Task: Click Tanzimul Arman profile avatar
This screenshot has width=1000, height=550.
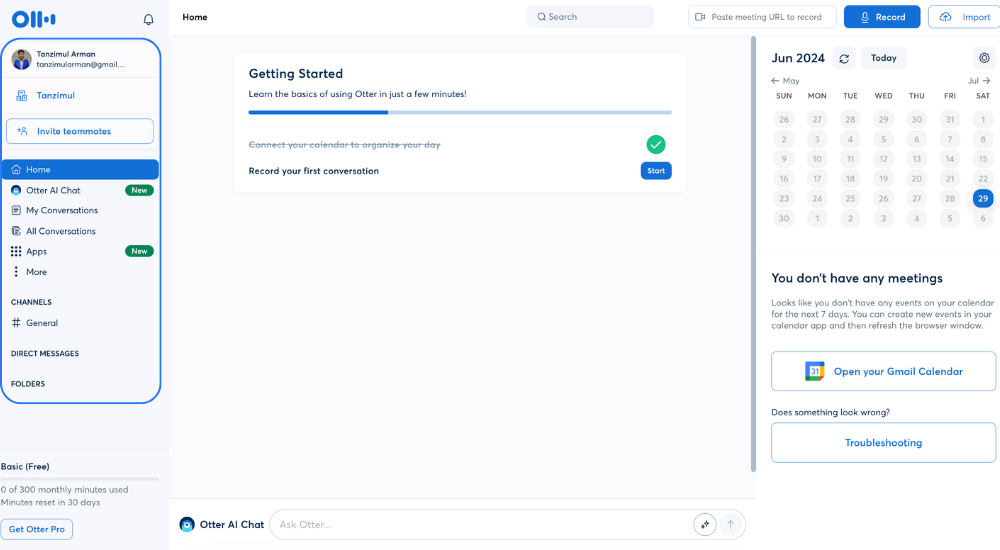Action: click(x=22, y=59)
